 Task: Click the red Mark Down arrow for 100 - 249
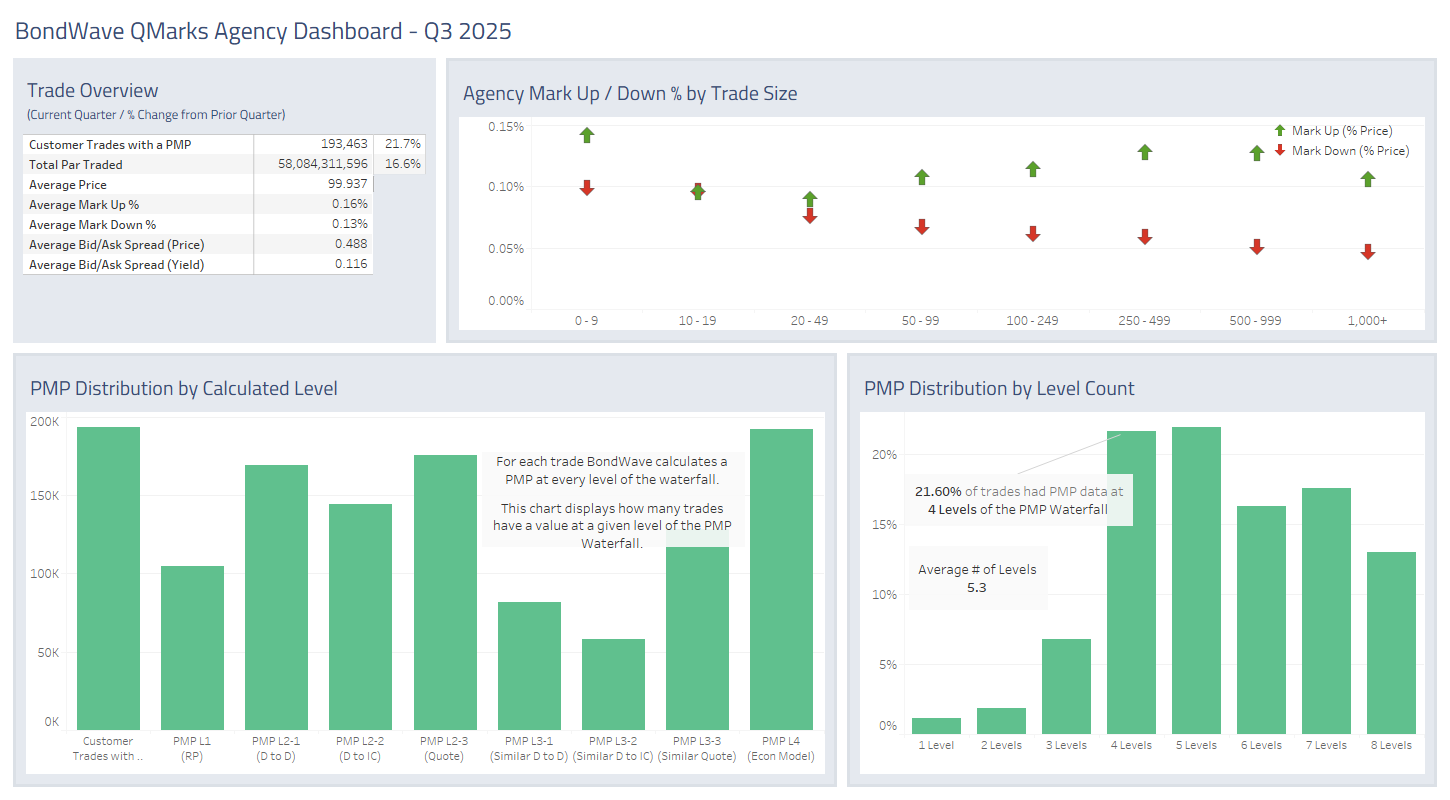point(1033,233)
